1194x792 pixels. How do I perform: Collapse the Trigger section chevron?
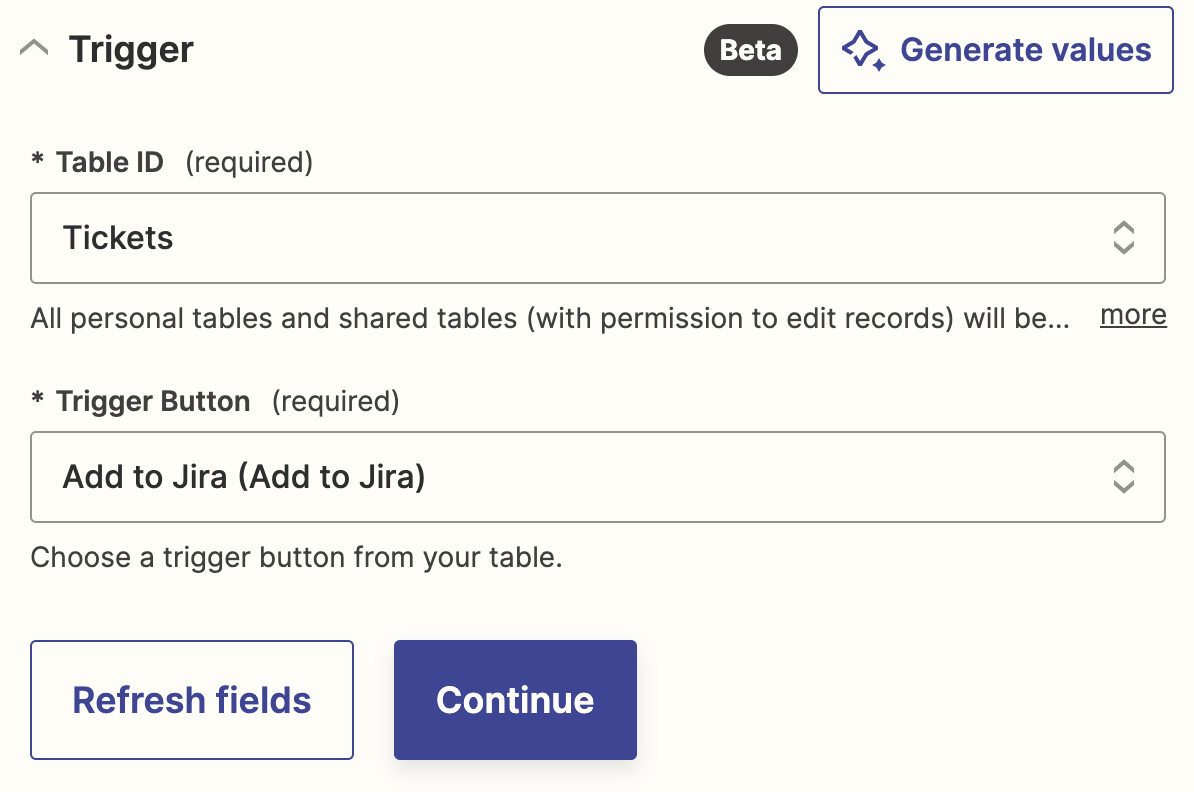click(35, 49)
